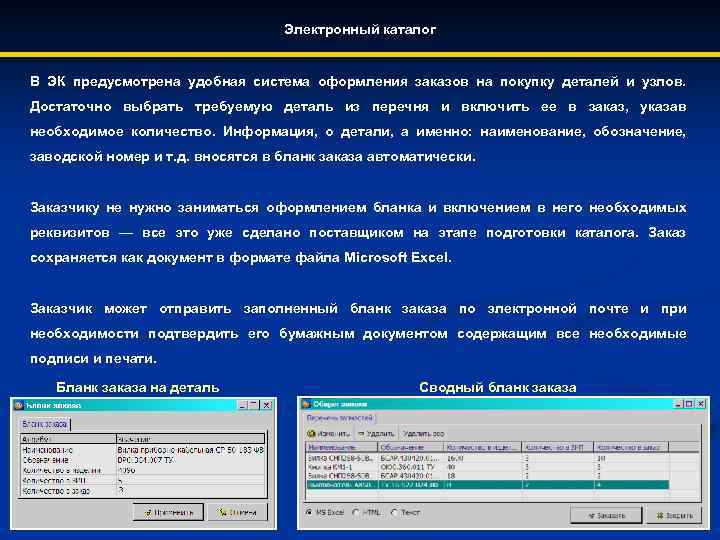Click the 'Заказать' button
This screenshot has width=720, height=540.
(x=606, y=515)
